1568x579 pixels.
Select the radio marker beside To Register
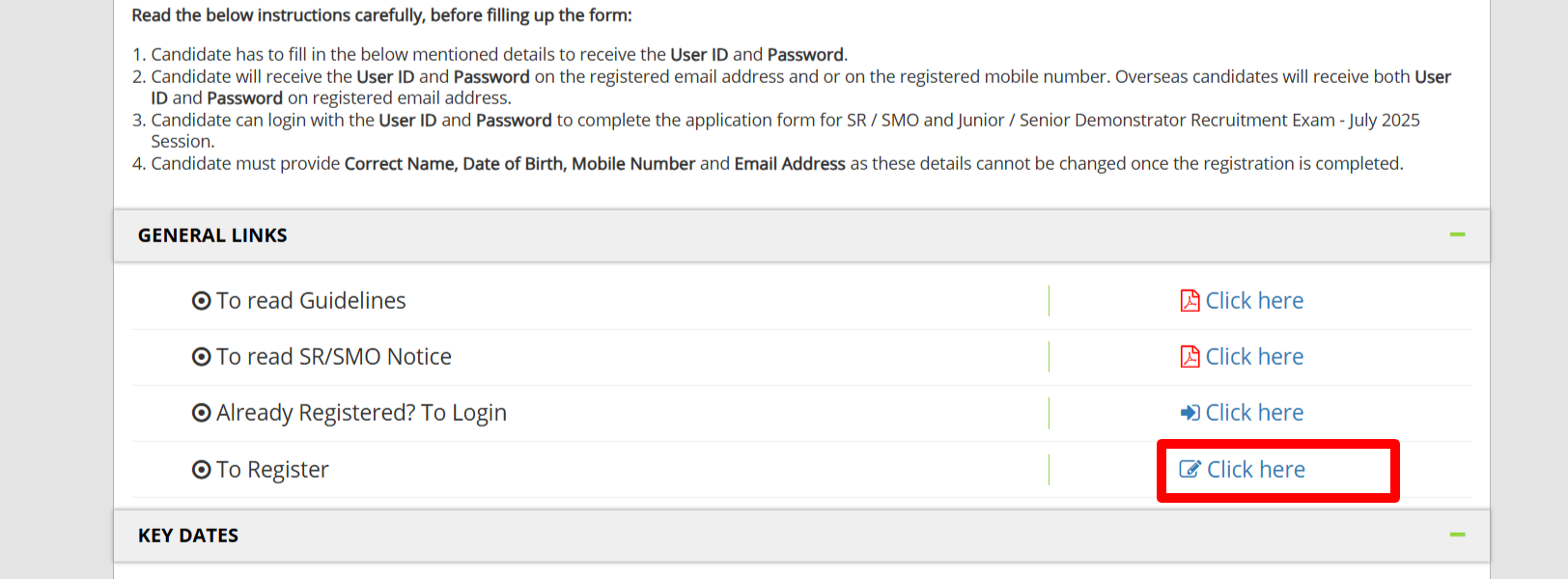tap(200, 469)
